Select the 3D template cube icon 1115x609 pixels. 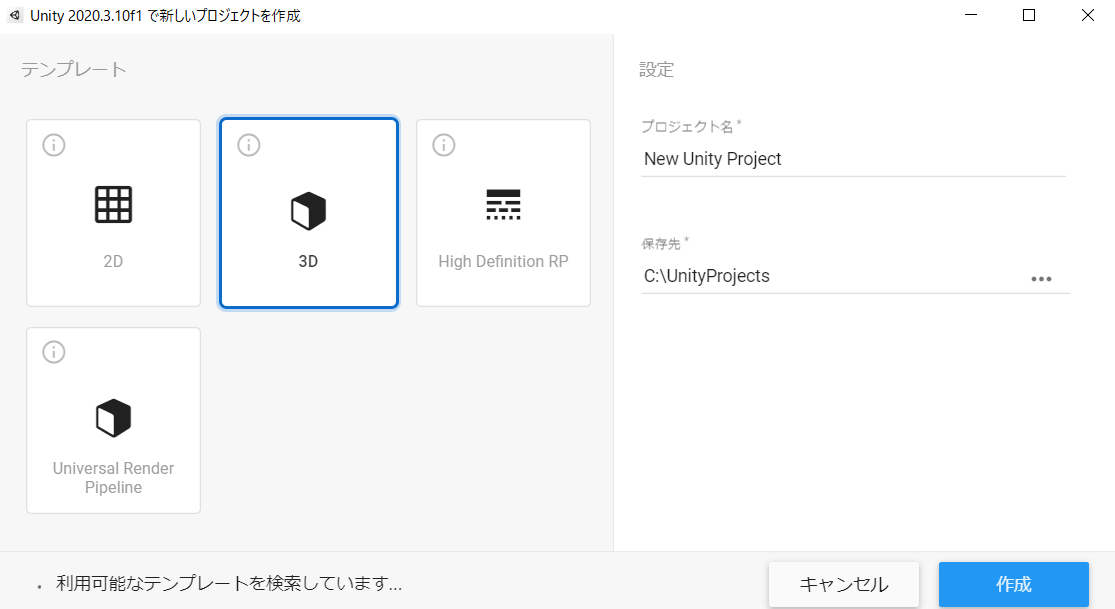308,208
